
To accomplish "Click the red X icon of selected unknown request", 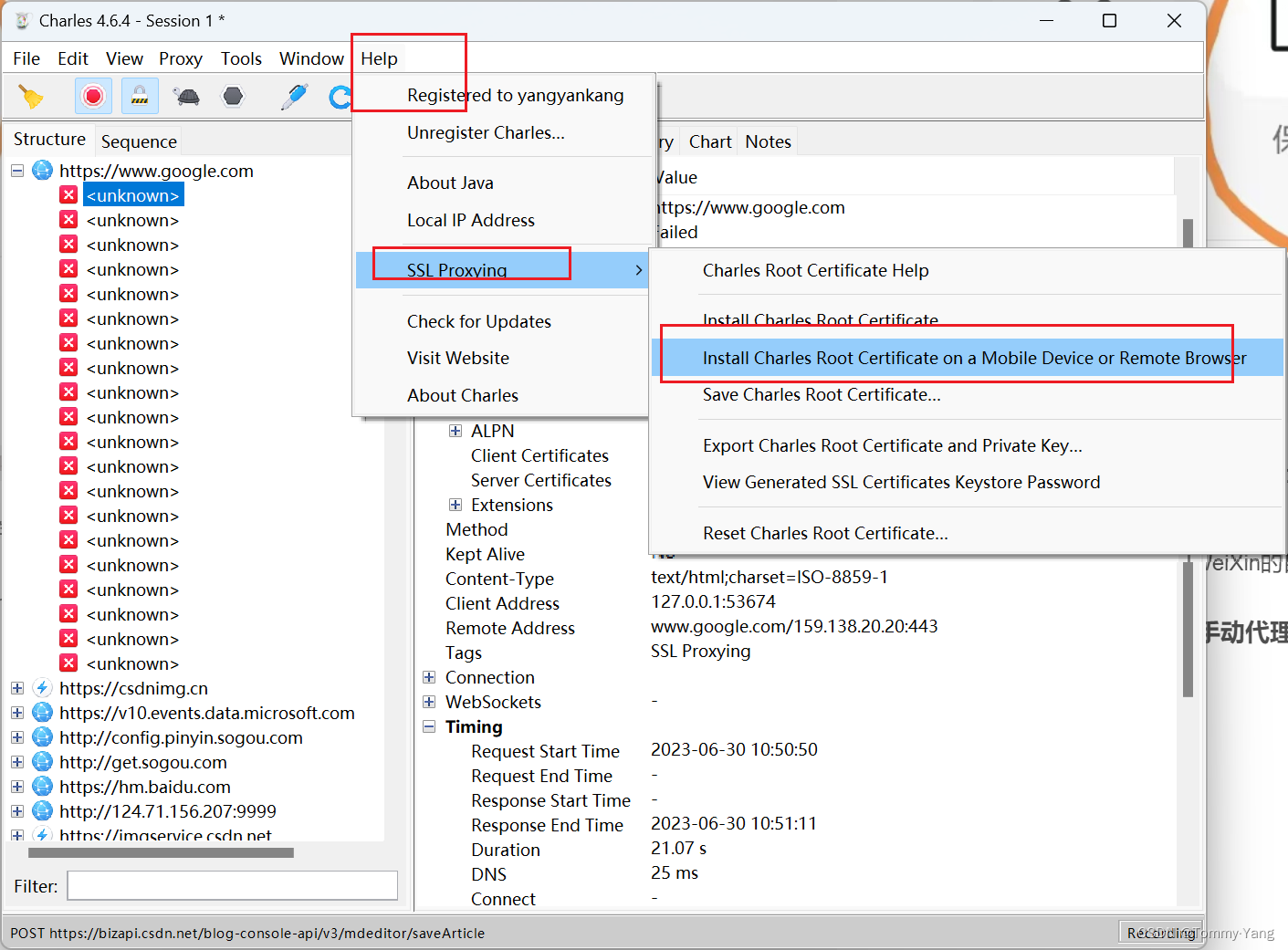I will point(68,195).
